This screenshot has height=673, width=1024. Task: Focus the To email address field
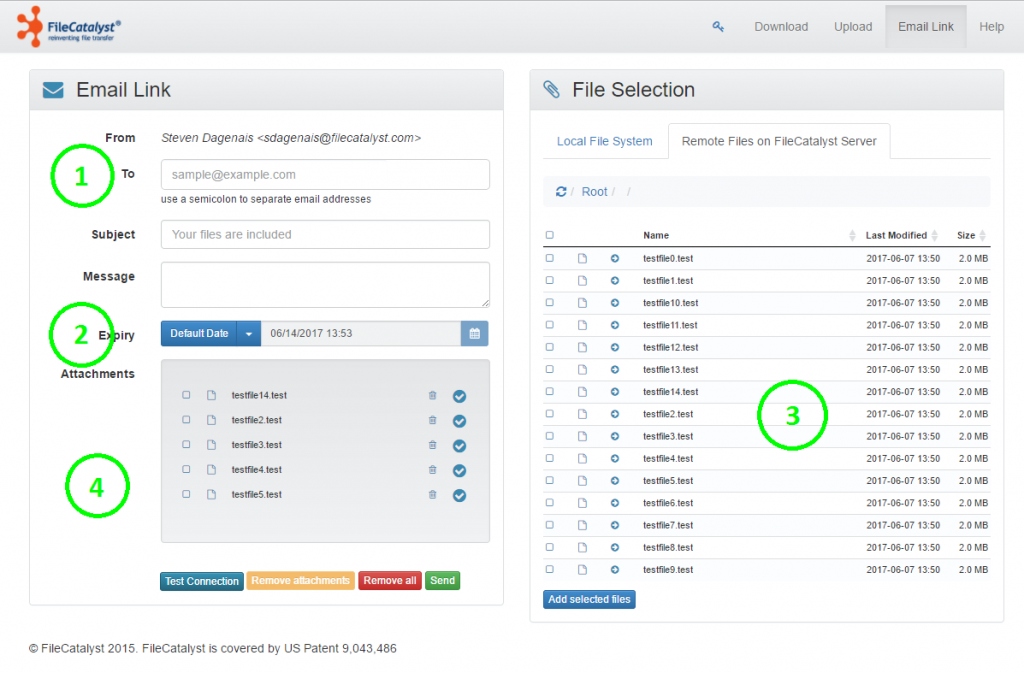(x=325, y=174)
